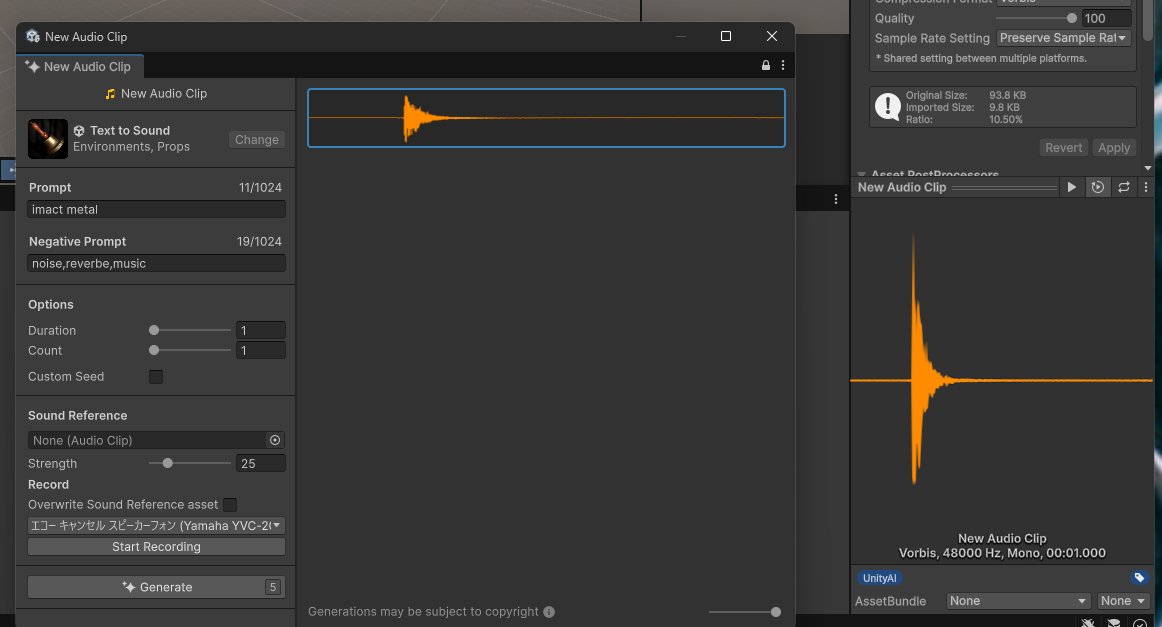Click the Revert button in the Inspector
1162x627 pixels.
click(x=1063, y=147)
